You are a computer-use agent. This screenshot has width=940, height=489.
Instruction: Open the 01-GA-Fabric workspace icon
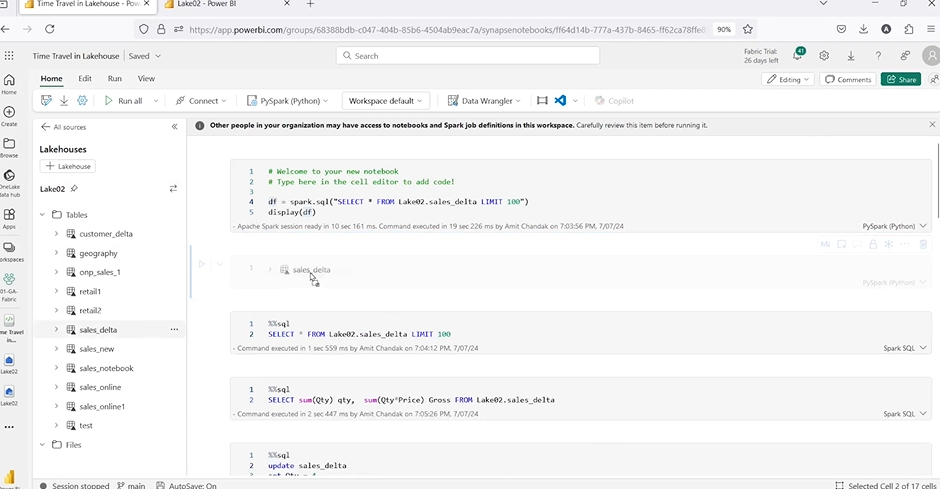coord(9,286)
